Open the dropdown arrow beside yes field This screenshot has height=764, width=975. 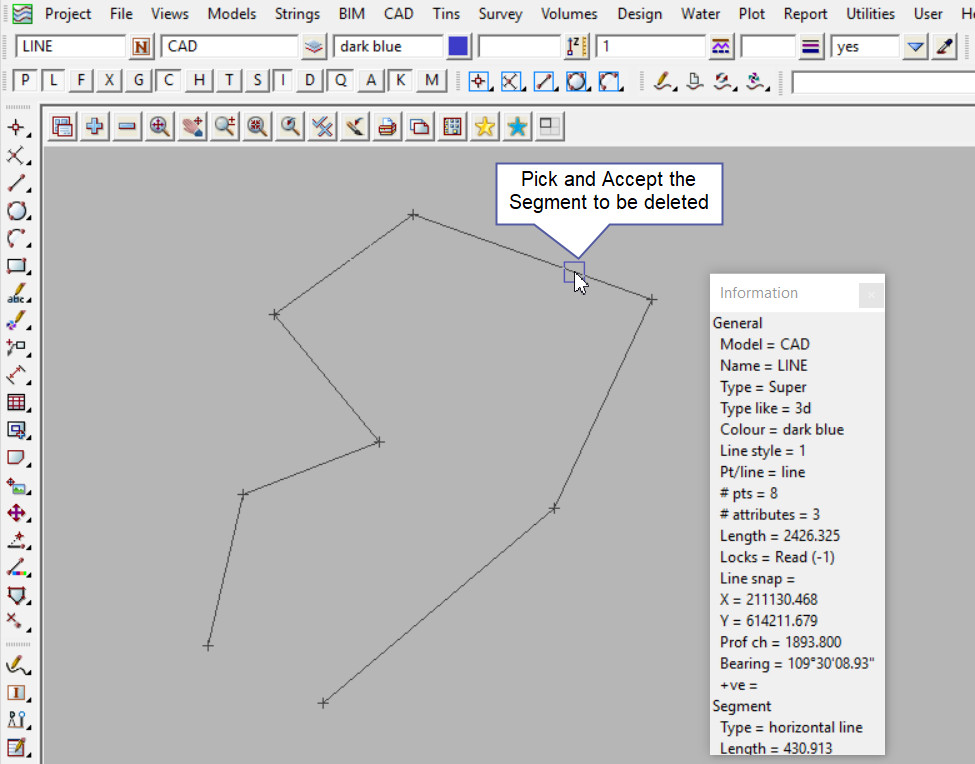(x=915, y=47)
